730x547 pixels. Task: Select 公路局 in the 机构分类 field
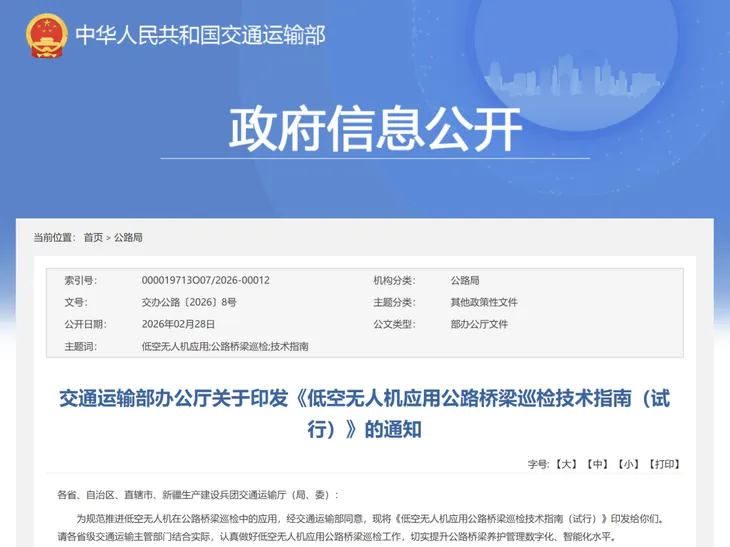click(x=465, y=281)
